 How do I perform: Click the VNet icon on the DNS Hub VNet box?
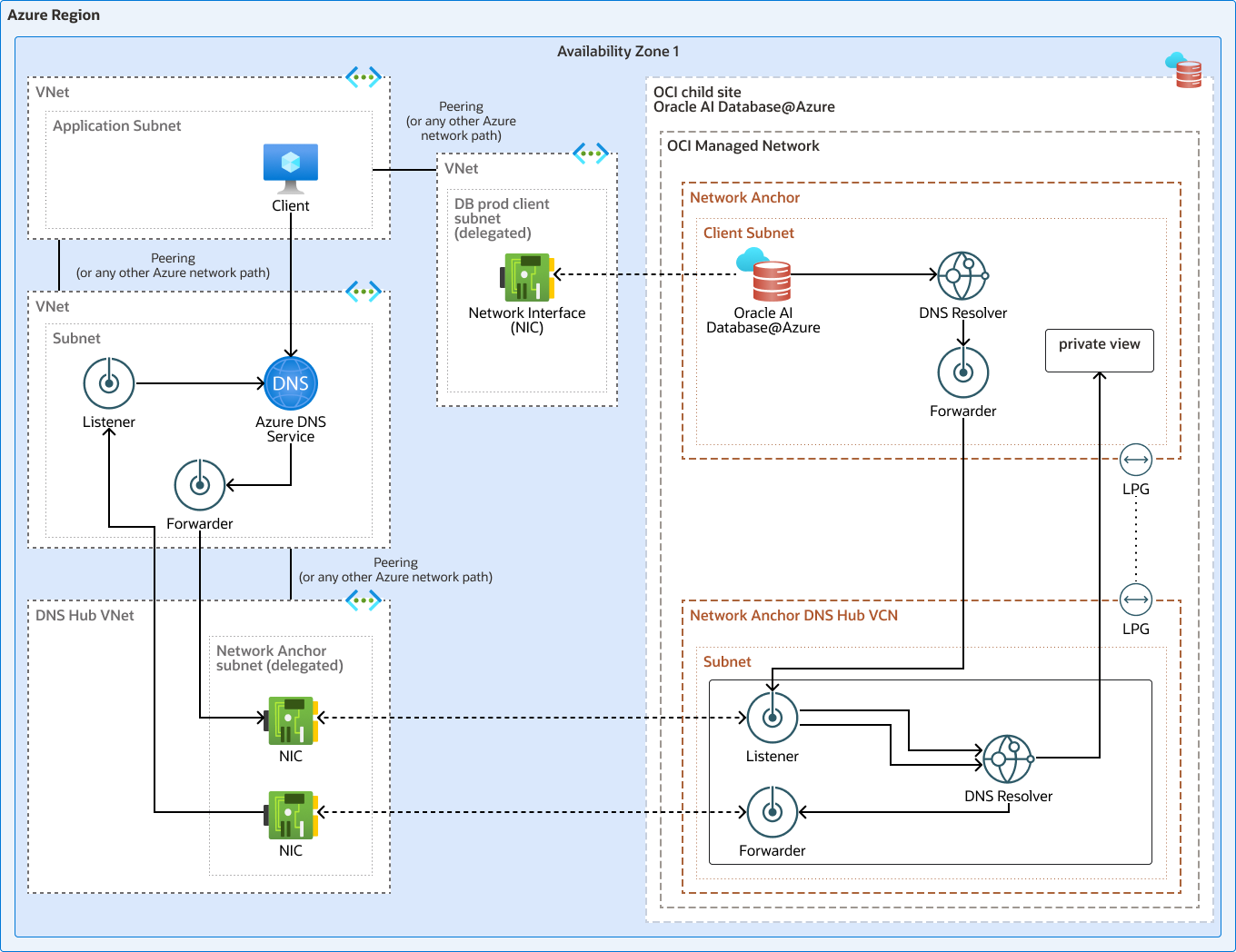(x=364, y=600)
